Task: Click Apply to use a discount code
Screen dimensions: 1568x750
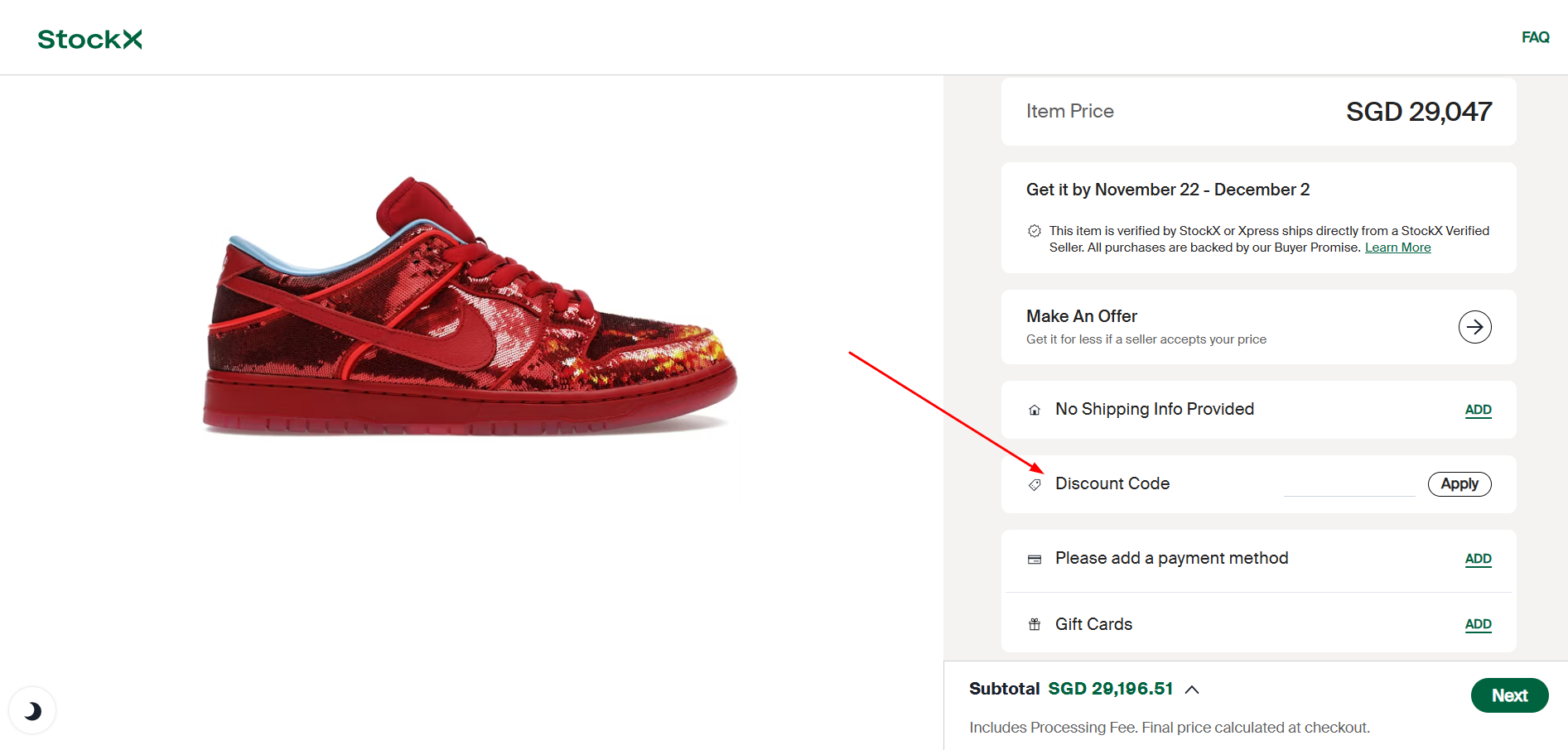Action: (x=1459, y=483)
